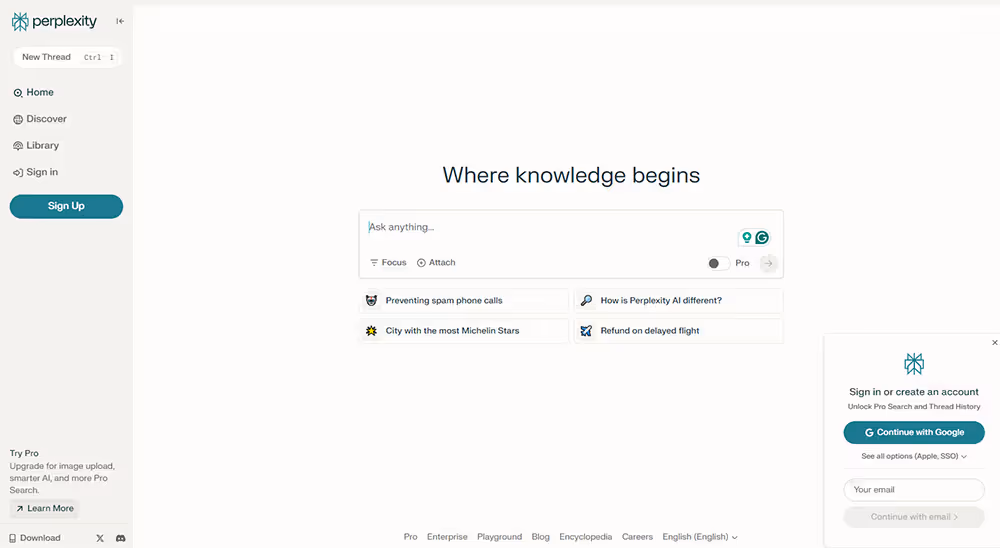Start a New Thread
1000x548 pixels.
(x=67, y=57)
